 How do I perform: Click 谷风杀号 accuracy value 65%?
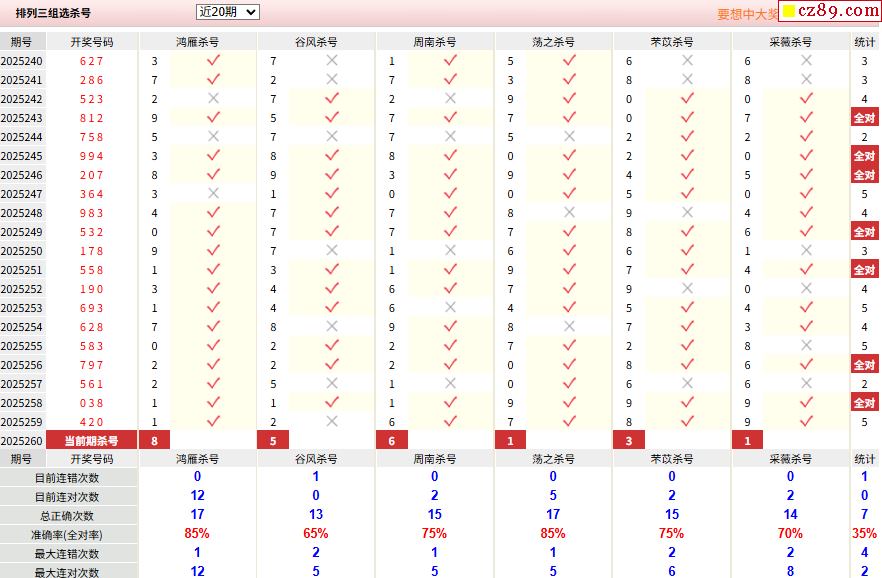click(x=316, y=533)
